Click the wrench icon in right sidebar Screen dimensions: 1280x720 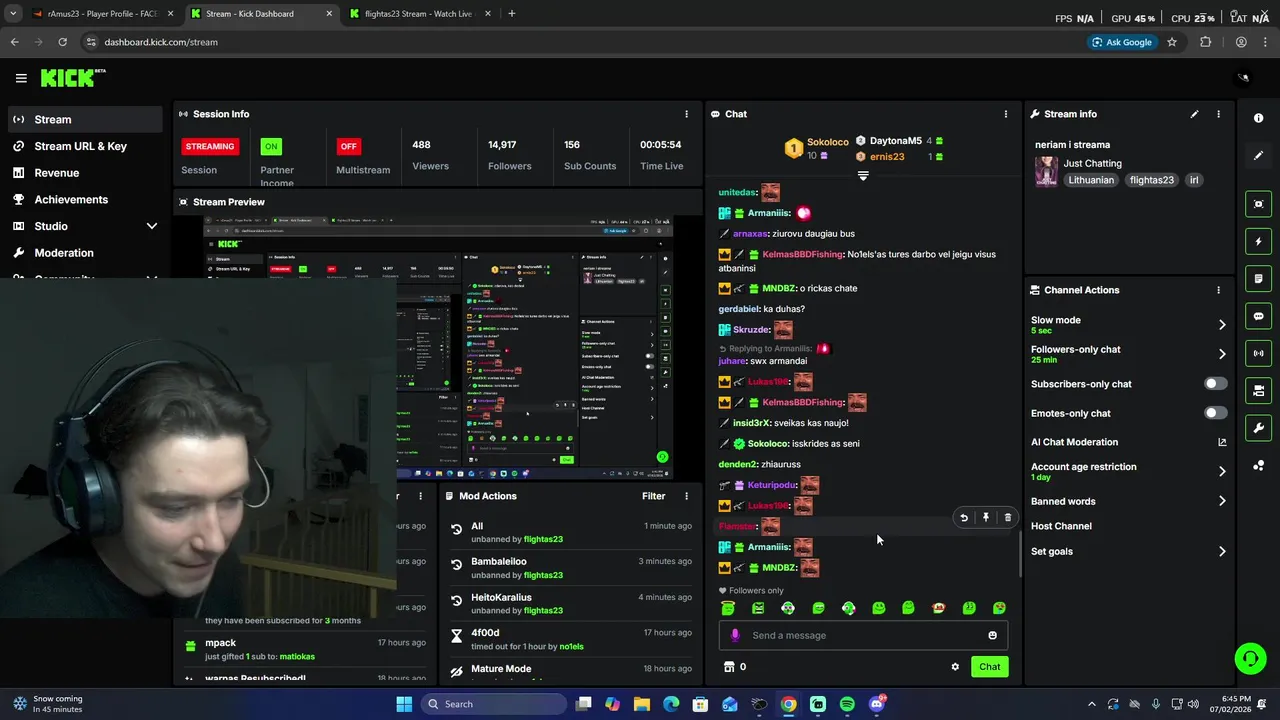(1258, 428)
